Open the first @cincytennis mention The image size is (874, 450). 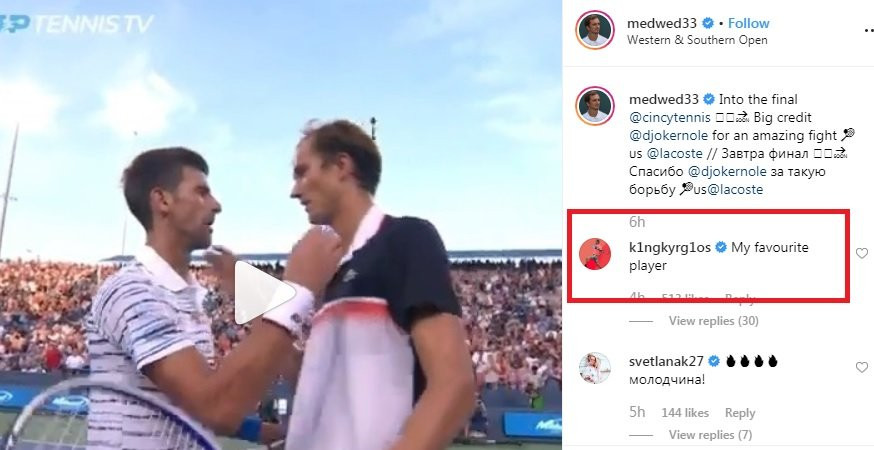point(669,118)
